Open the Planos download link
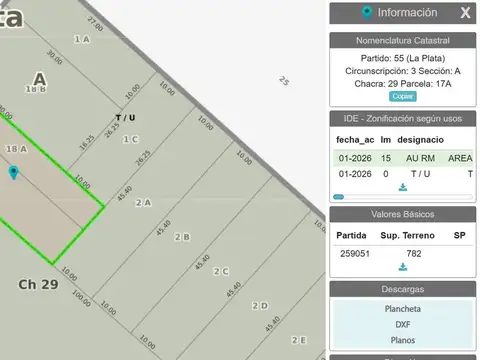480x360 pixels. click(403, 340)
